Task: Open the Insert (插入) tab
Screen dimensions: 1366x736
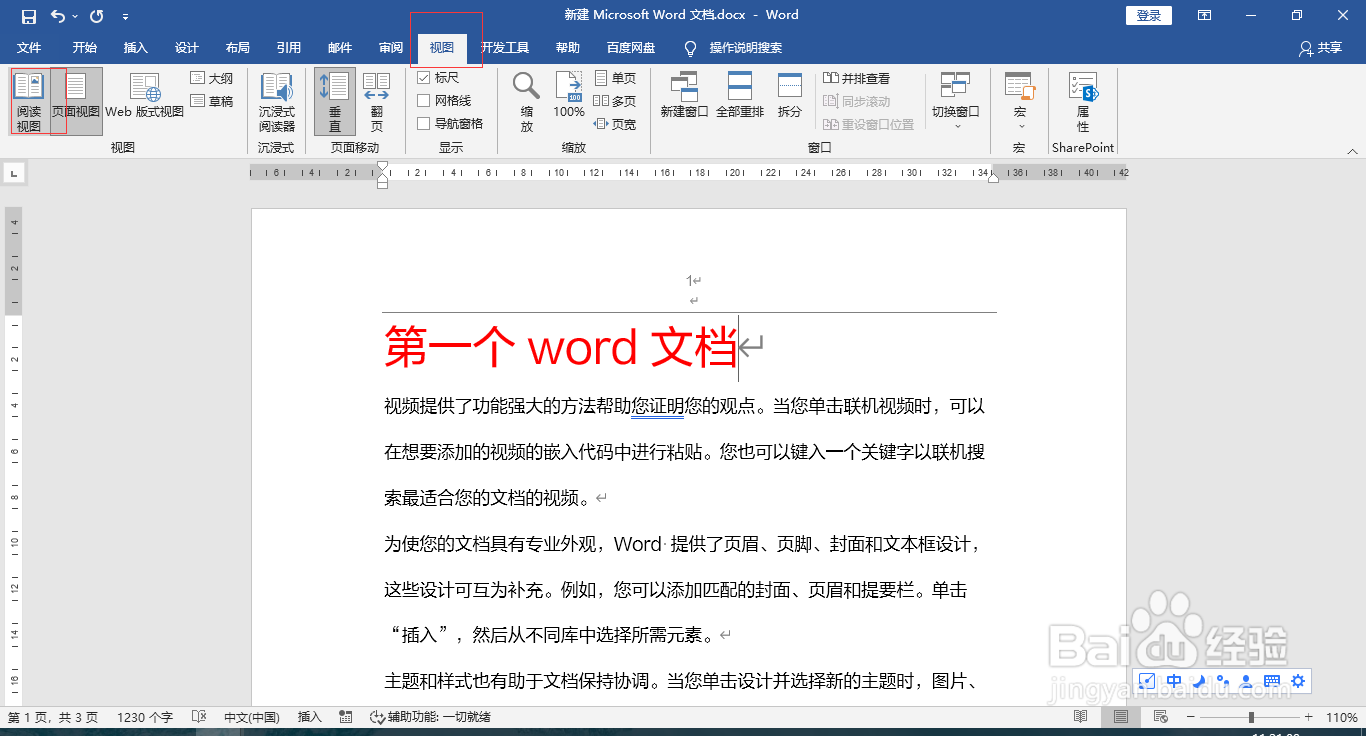Action: (x=135, y=48)
